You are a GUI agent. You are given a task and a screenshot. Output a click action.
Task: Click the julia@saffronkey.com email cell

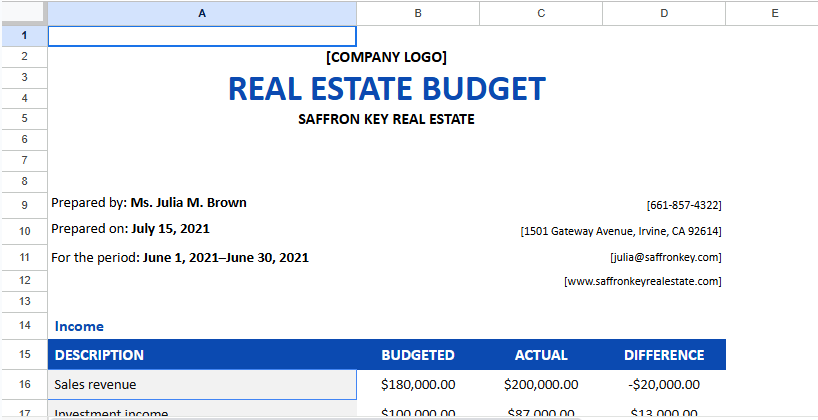point(666,257)
